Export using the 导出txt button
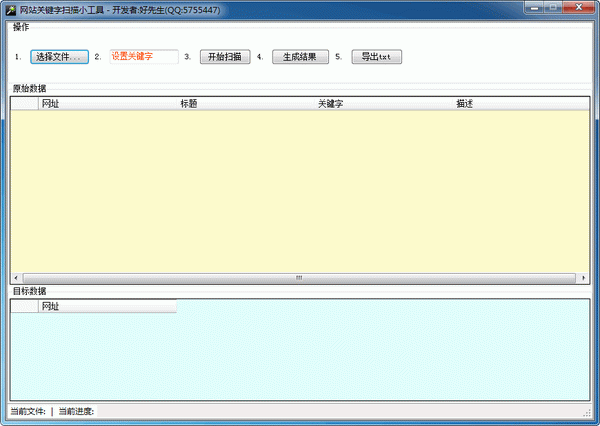Viewport: 600px width, 426px height. point(377,57)
